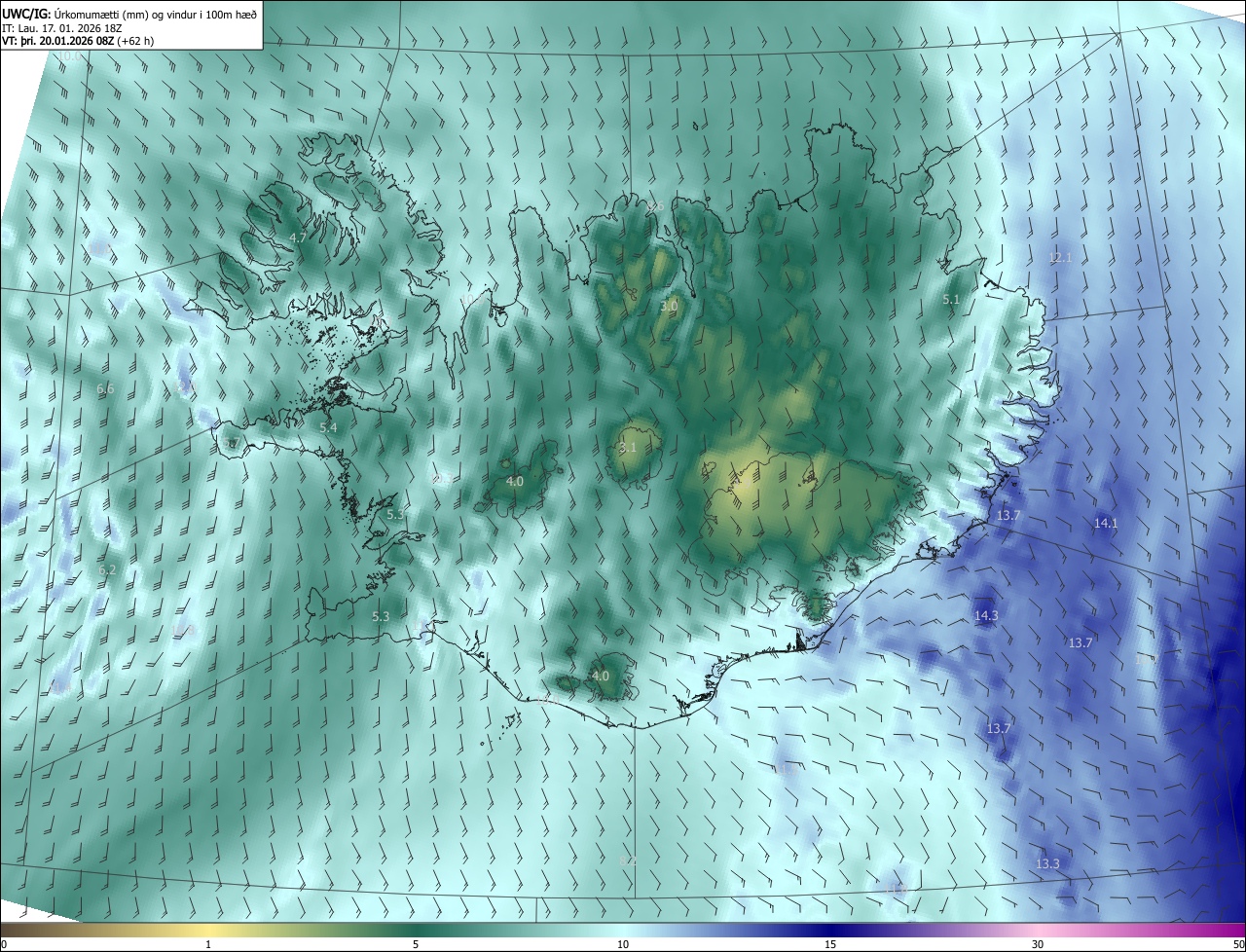1246x952 pixels.
Task: Click the 5.1 value label
Action: pos(951,300)
